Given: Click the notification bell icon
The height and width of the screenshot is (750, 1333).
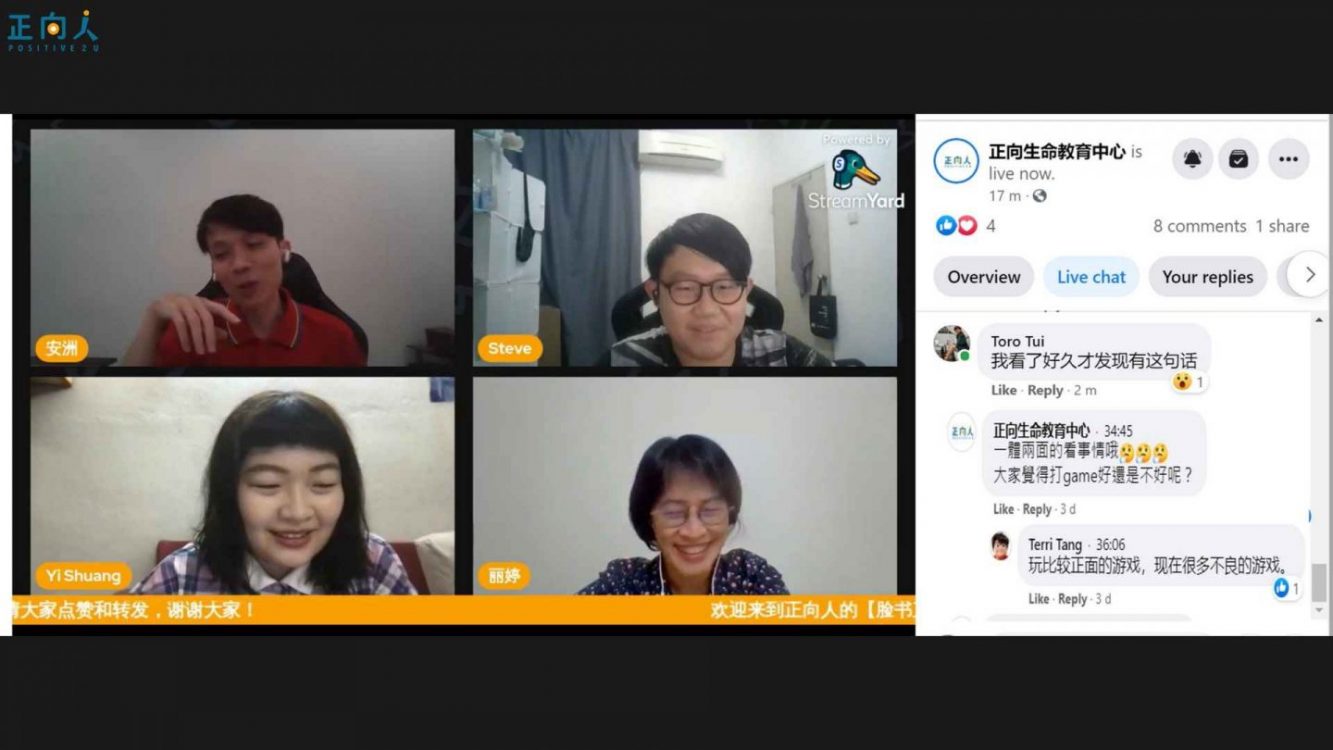Looking at the screenshot, I should pyautogui.click(x=1192, y=159).
